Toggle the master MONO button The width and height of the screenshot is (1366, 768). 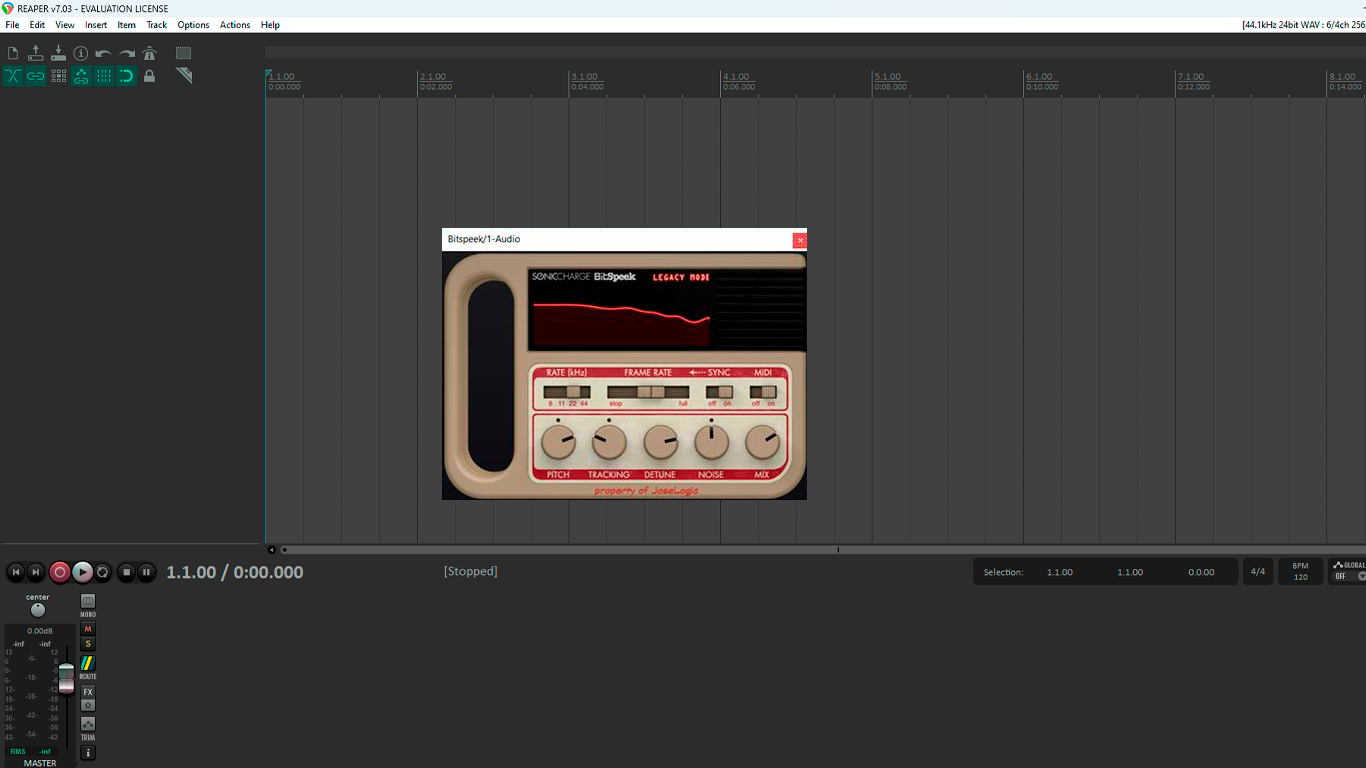pyautogui.click(x=88, y=601)
